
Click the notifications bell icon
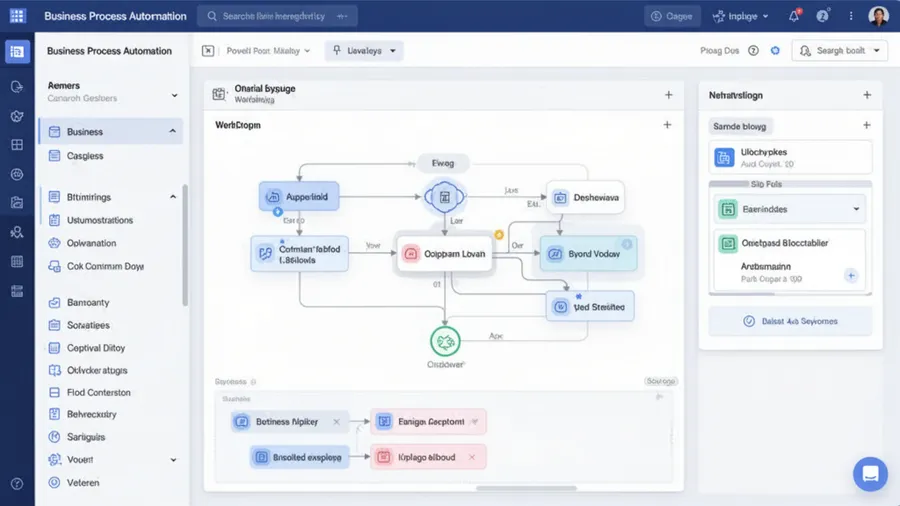[x=794, y=16]
